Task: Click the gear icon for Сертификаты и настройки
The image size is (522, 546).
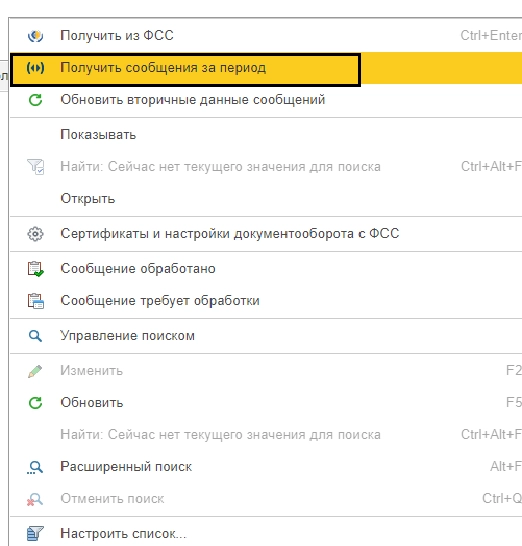Action: pyautogui.click(x=35, y=234)
